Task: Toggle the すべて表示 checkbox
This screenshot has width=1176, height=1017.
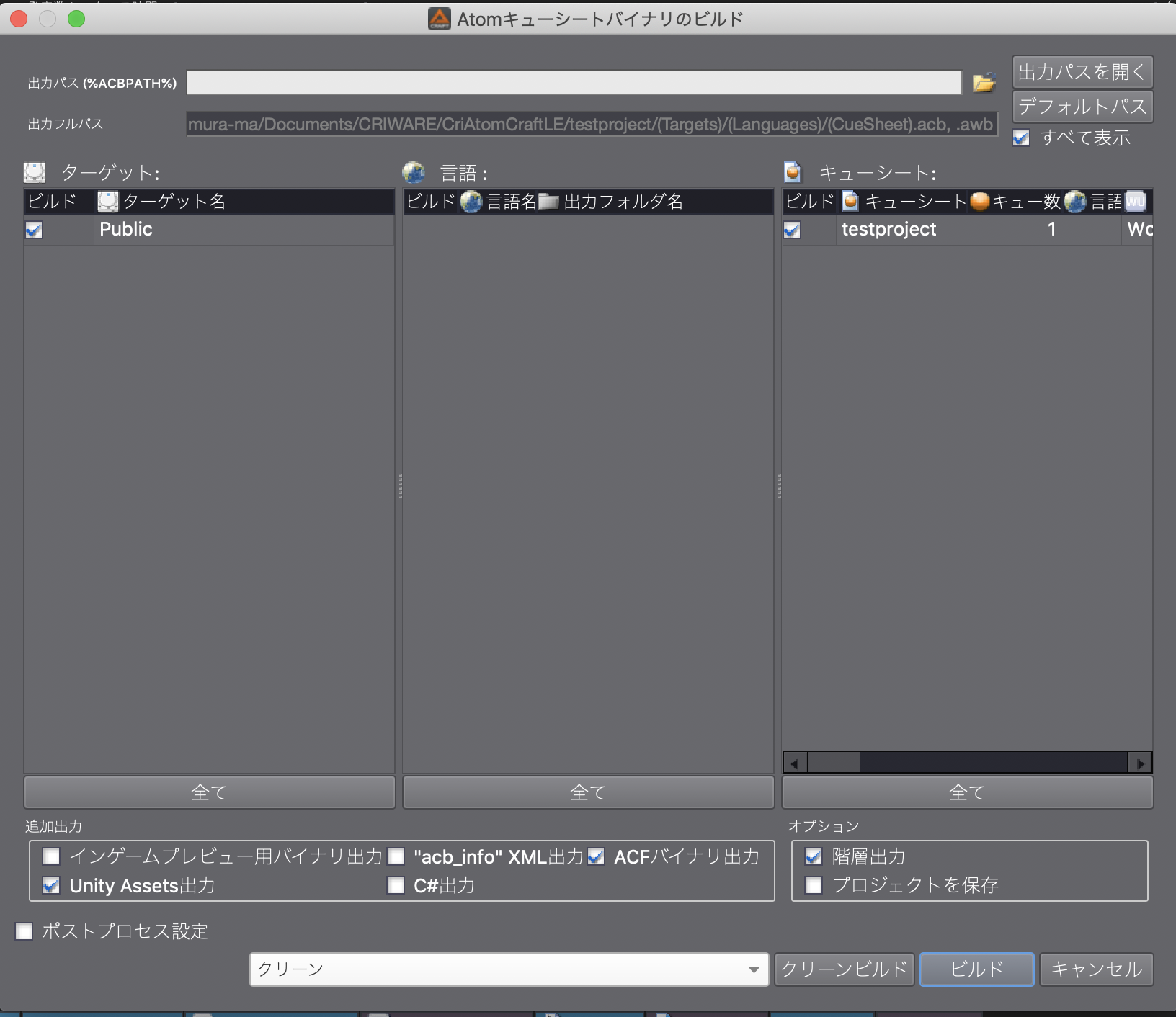Action: point(1021,138)
